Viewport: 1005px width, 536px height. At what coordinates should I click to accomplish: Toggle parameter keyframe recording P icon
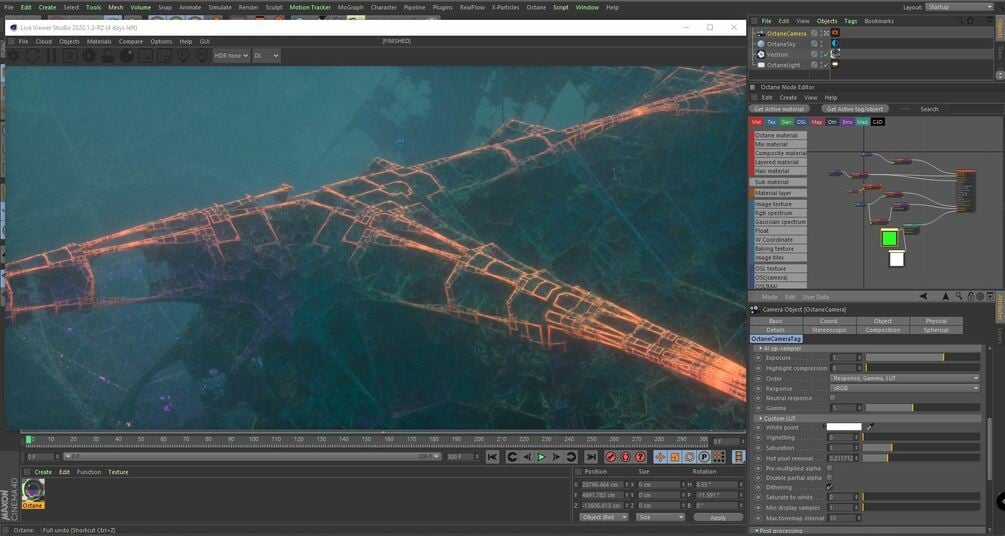point(704,456)
